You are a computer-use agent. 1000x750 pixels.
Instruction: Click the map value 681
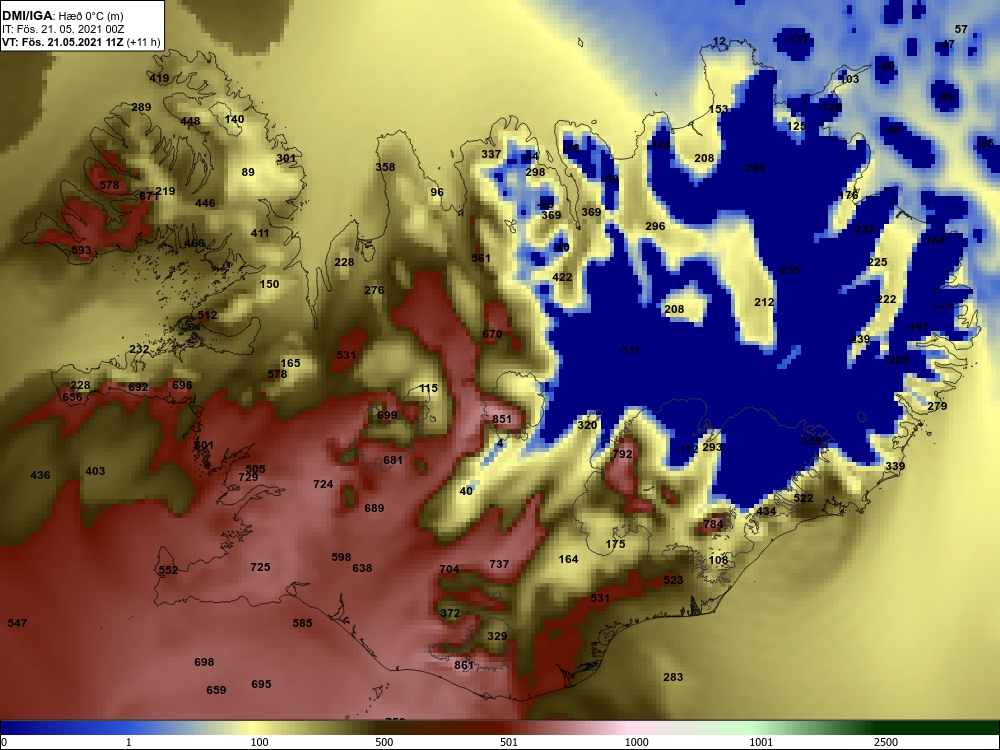click(393, 460)
